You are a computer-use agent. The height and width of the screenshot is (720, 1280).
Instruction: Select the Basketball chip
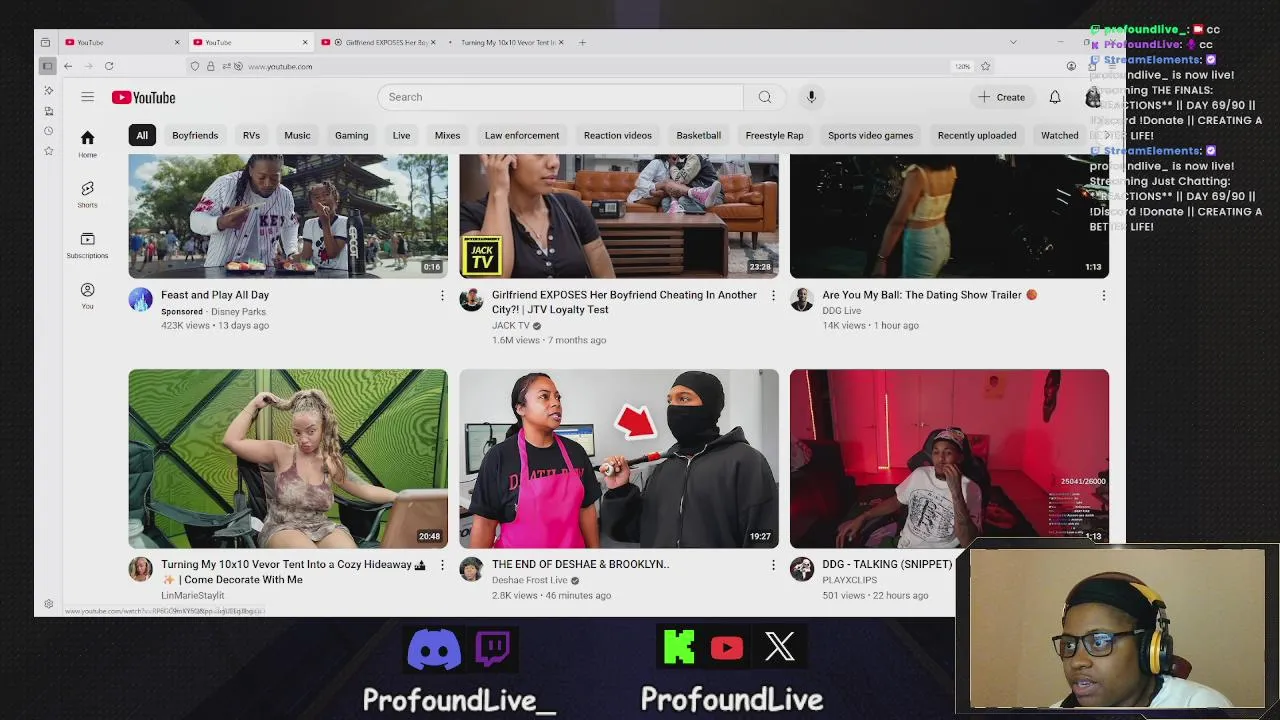pos(698,135)
